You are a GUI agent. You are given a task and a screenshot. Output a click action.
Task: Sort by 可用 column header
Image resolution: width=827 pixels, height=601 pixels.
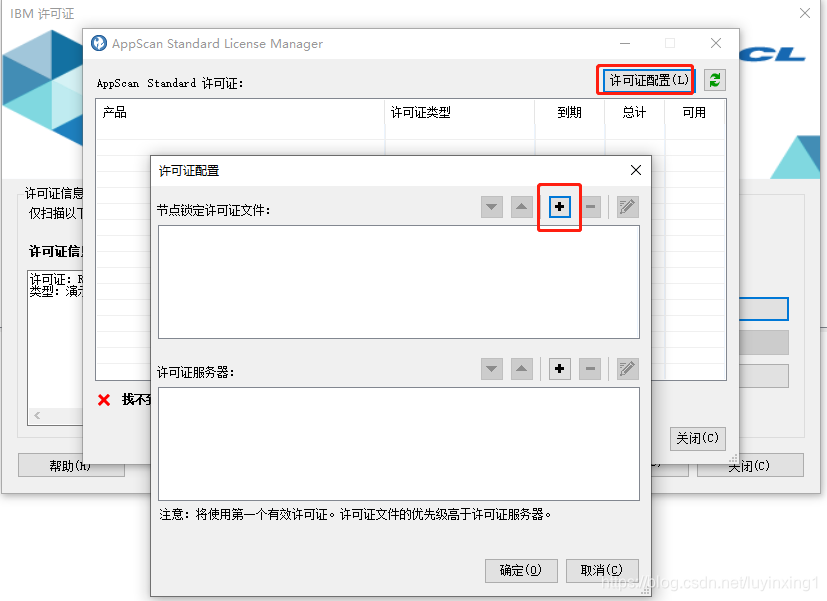coord(694,112)
